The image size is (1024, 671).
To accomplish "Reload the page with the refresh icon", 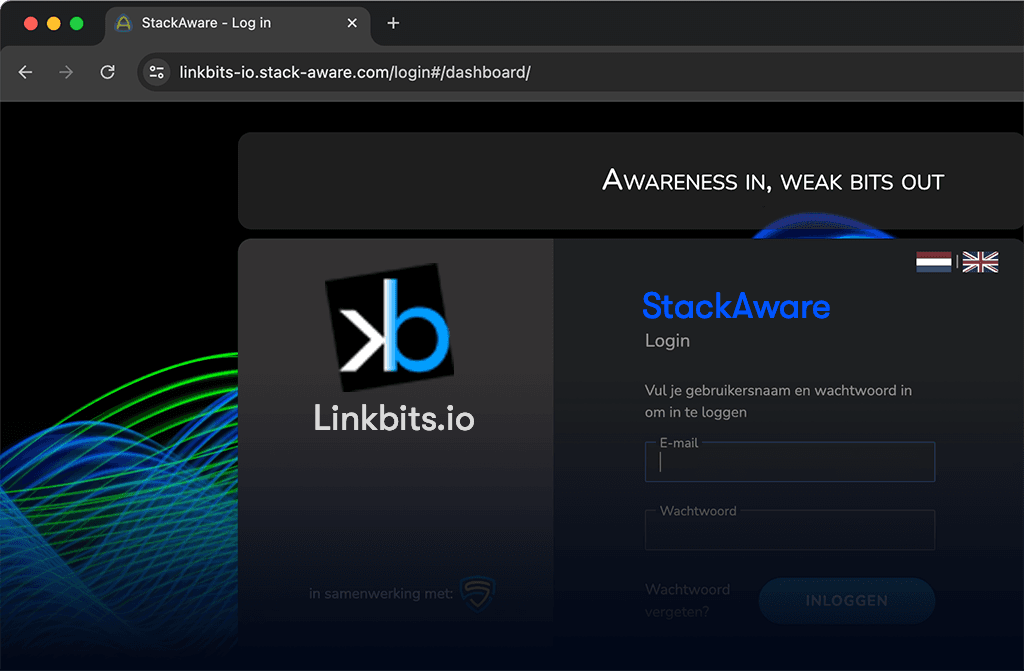I will tap(108, 72).
